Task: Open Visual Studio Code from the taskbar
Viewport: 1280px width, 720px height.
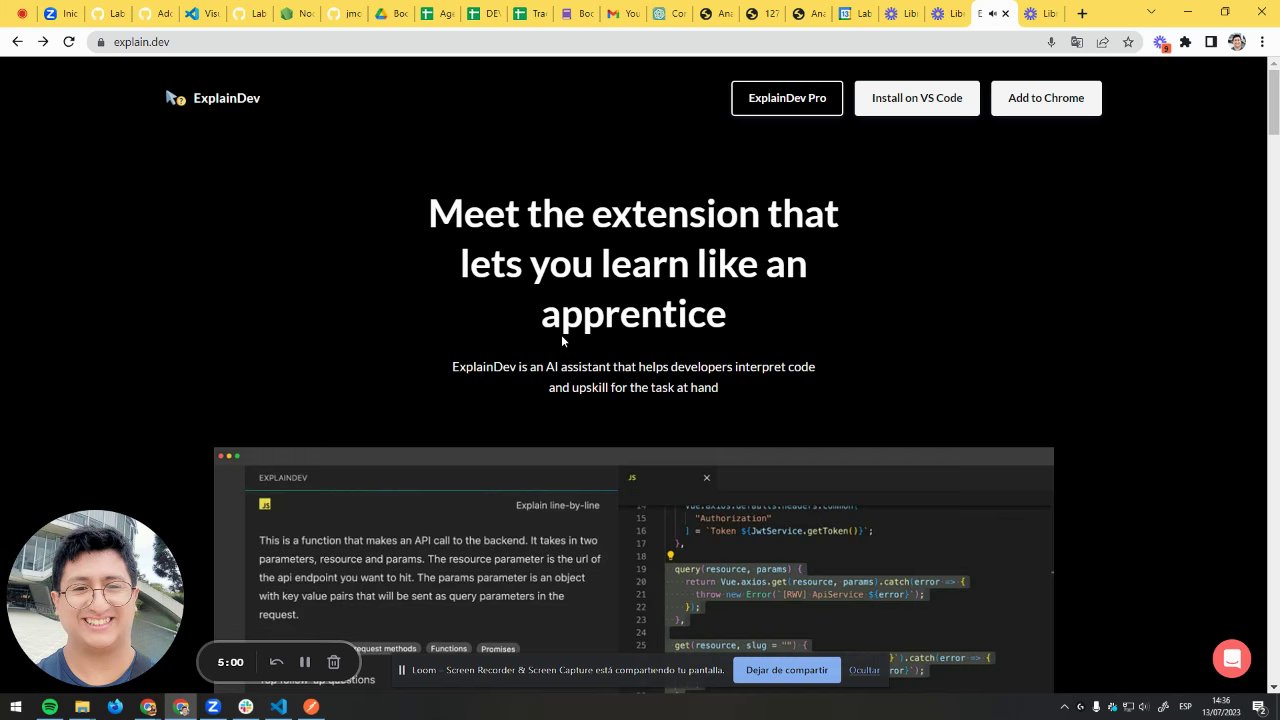Action: tap(278, 707)
